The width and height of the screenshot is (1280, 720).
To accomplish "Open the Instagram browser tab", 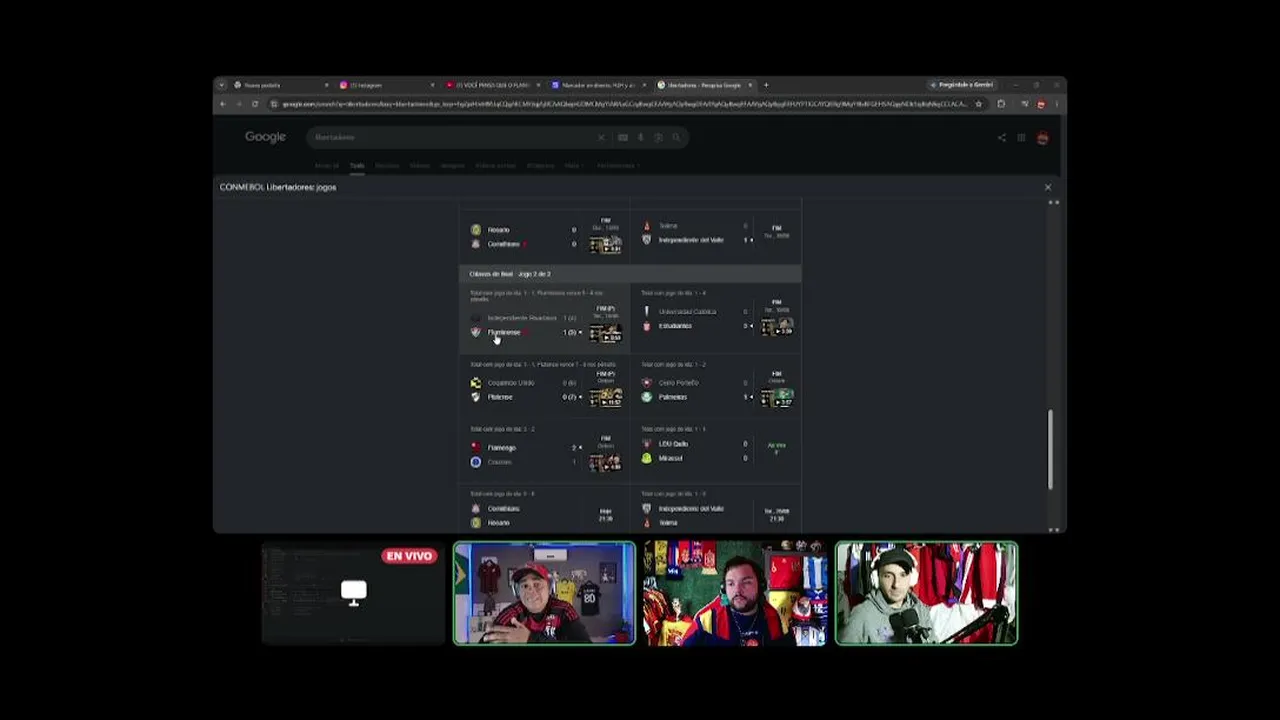I will [388, 85].
